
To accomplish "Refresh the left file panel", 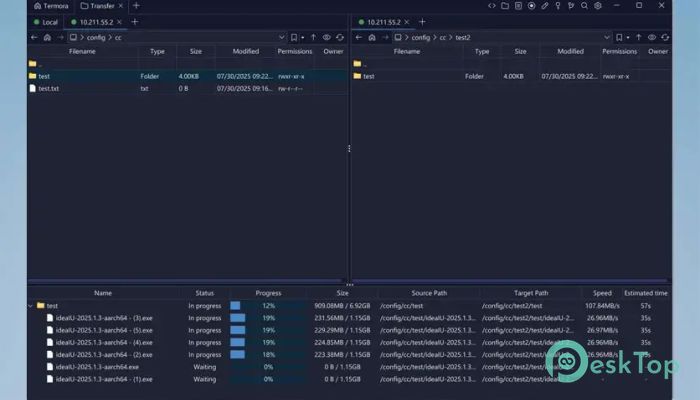I will pos(340,38).
